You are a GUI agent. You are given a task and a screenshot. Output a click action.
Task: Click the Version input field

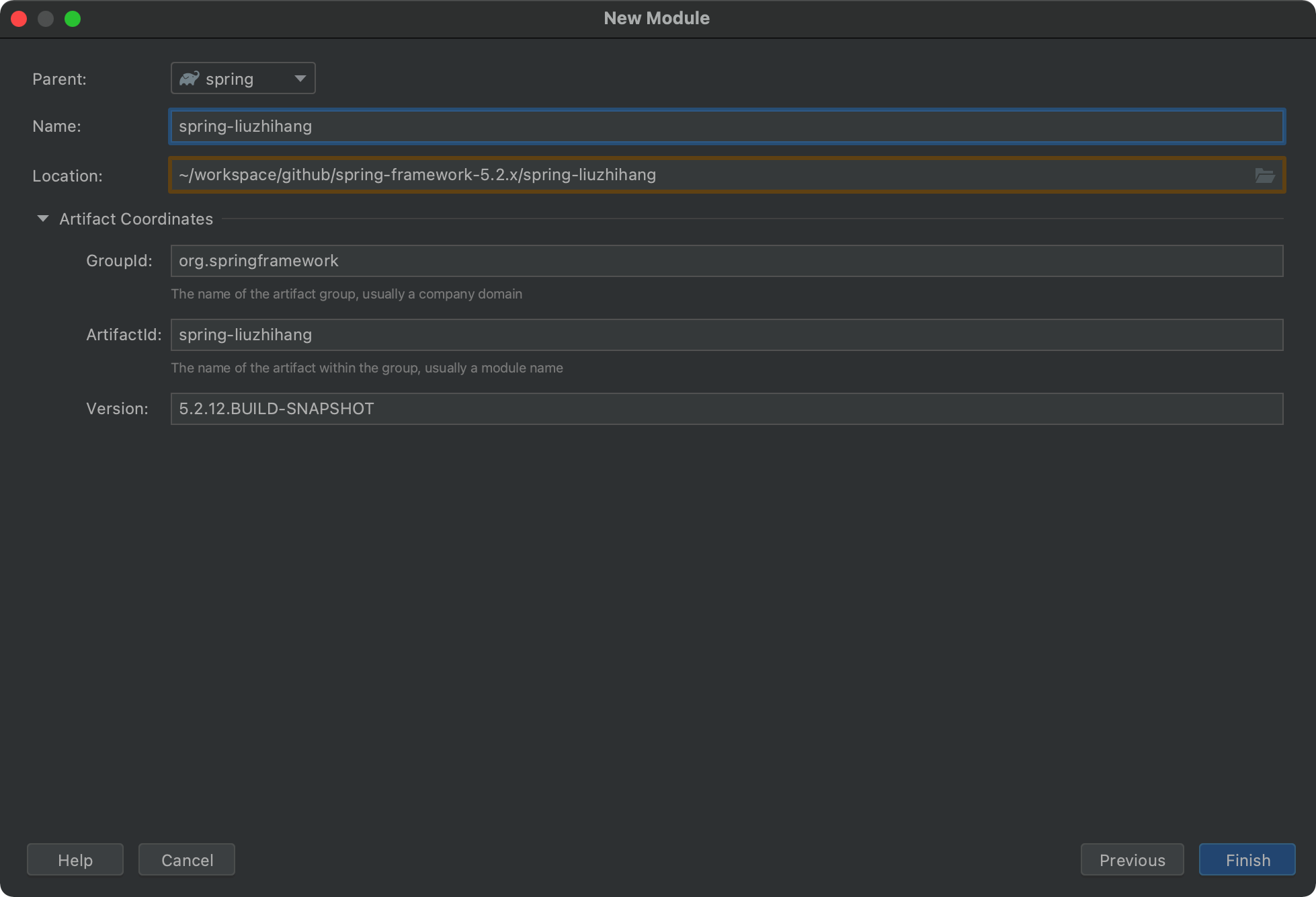click(727, 409)
